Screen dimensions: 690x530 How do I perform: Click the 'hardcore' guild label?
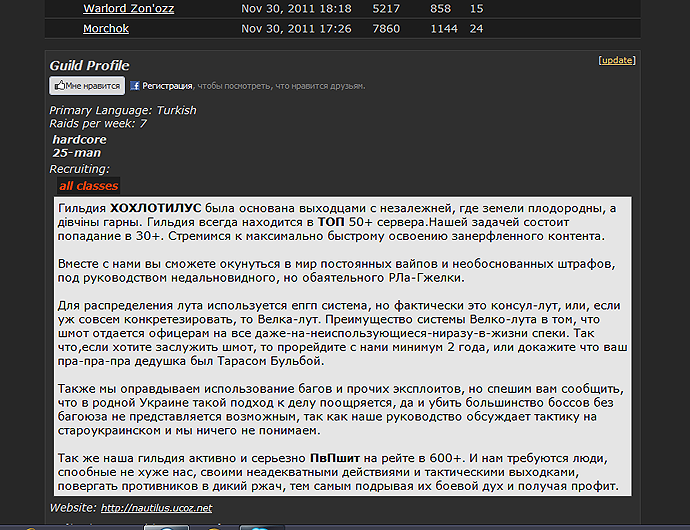click(79, 140)
